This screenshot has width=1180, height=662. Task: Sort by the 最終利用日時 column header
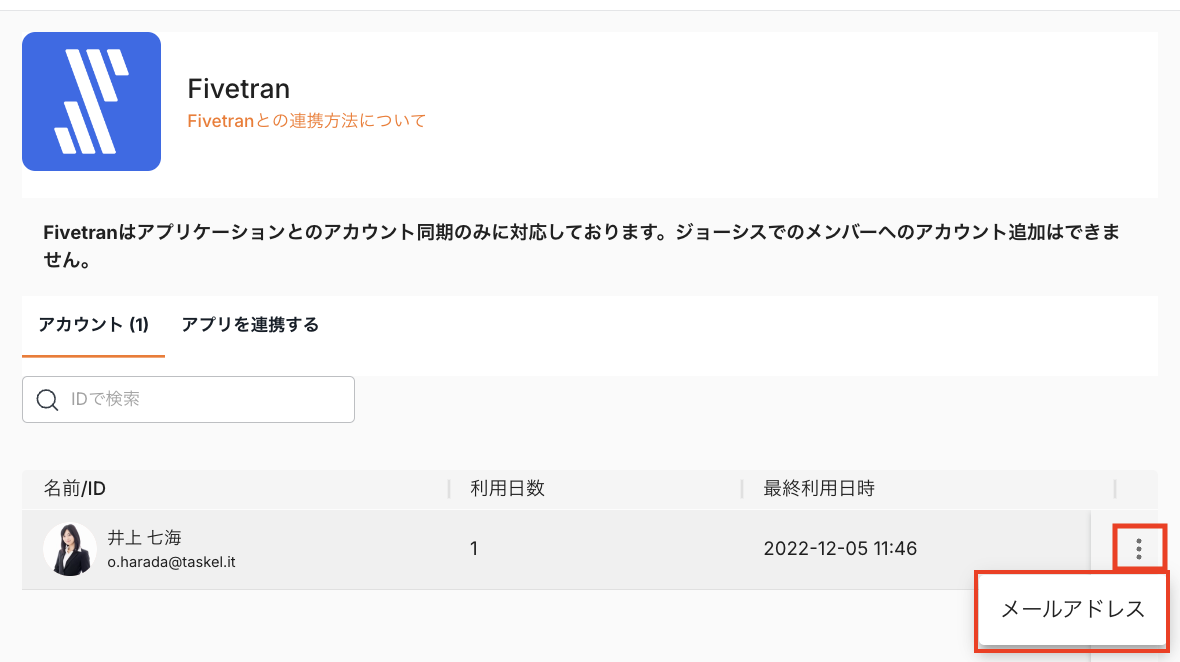819,489
